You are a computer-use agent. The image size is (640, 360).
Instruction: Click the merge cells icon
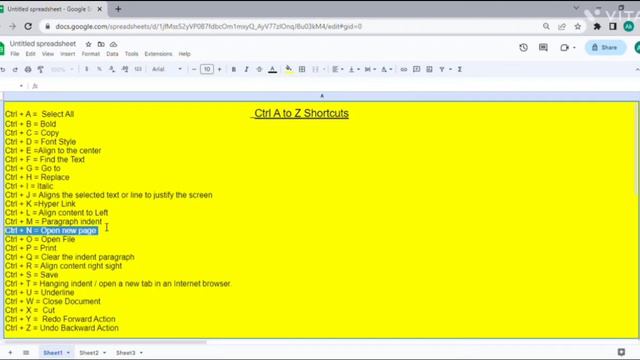(x=315, y=69)
